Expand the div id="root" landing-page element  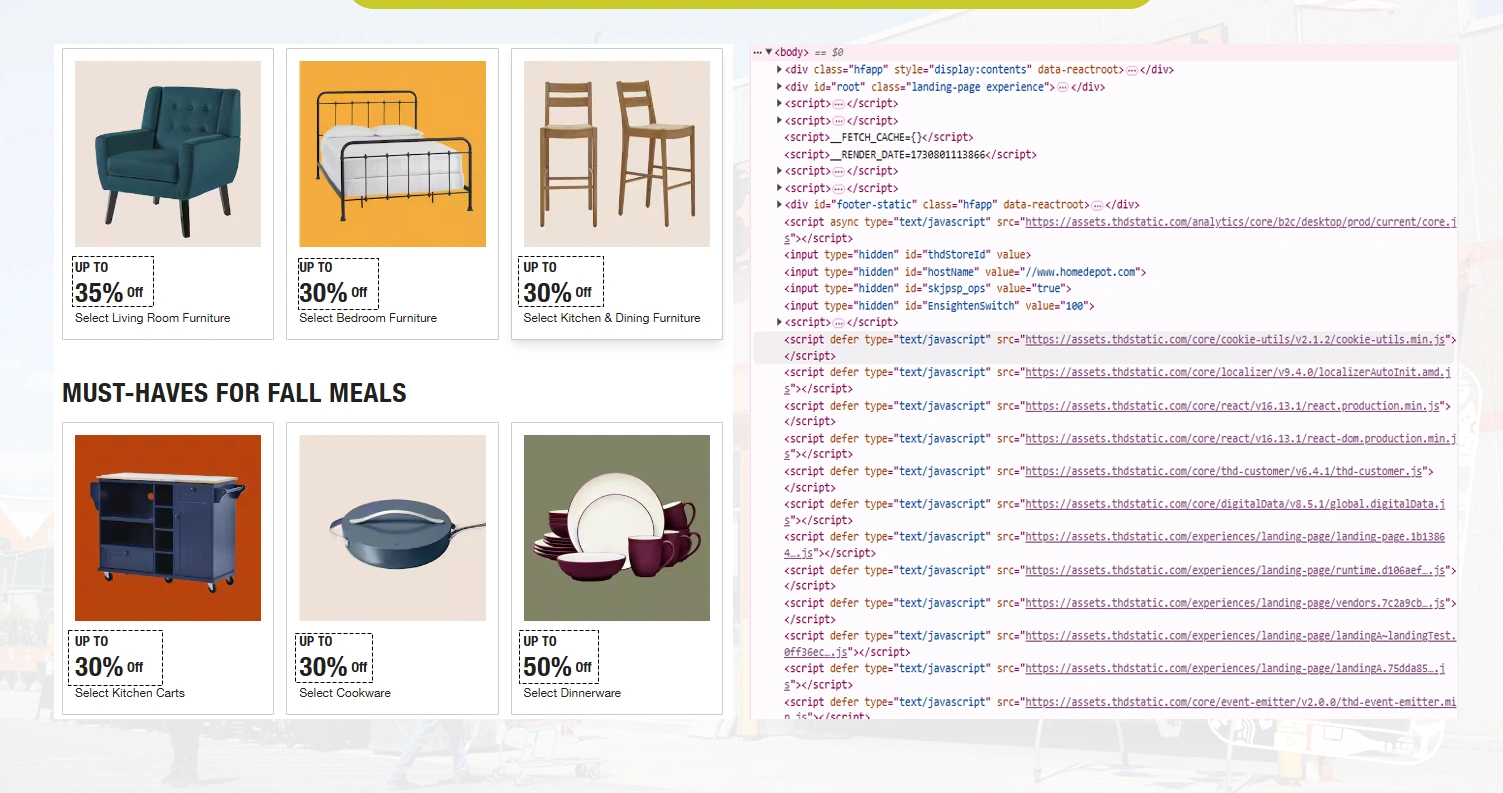(x=781, y=86)
